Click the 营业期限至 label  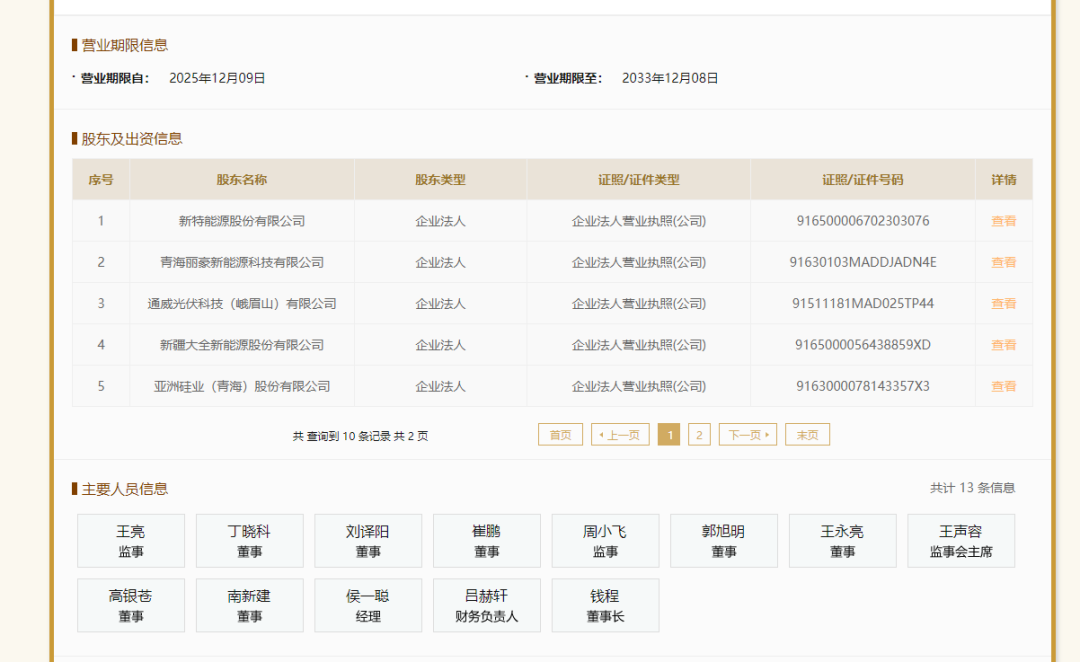tap(568, 79)
